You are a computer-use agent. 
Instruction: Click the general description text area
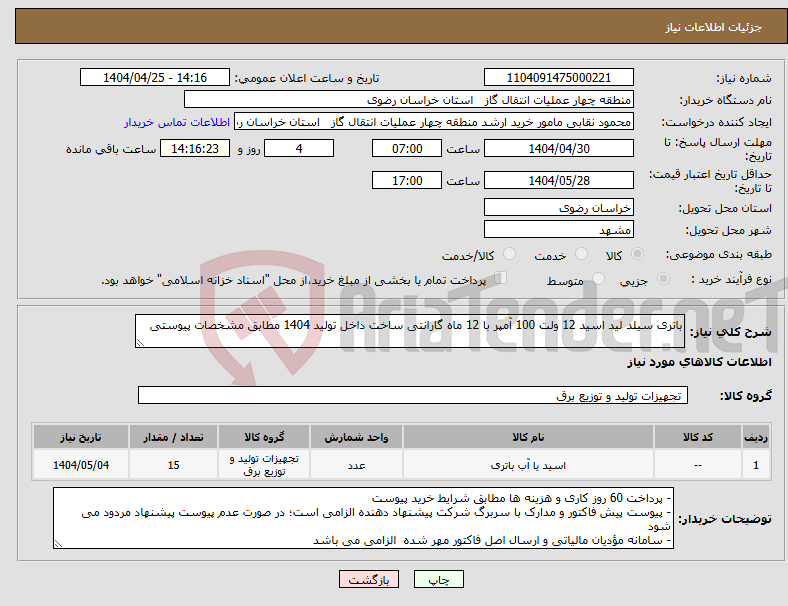pos(410,331)
